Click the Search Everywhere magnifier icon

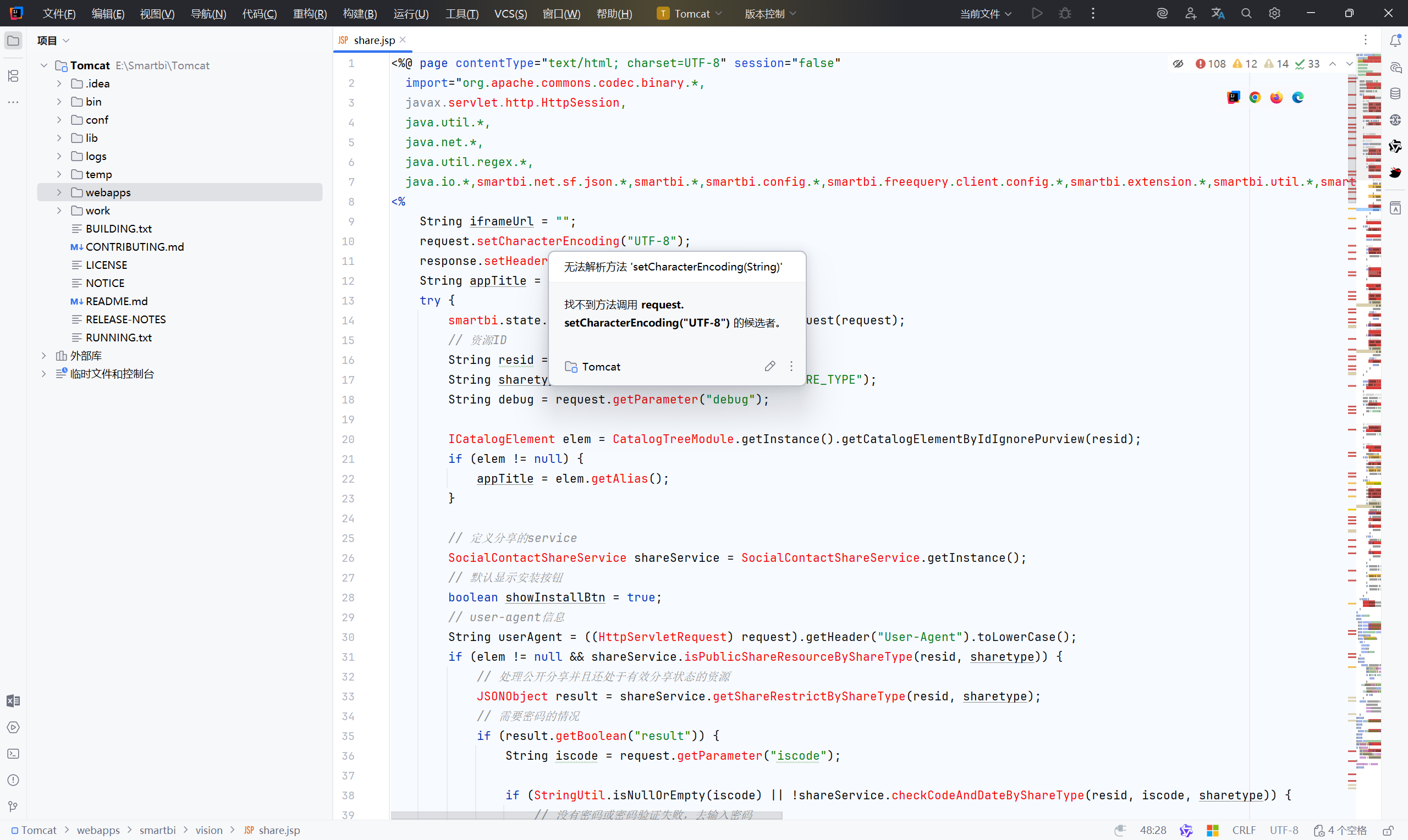tap(1246, 13)
